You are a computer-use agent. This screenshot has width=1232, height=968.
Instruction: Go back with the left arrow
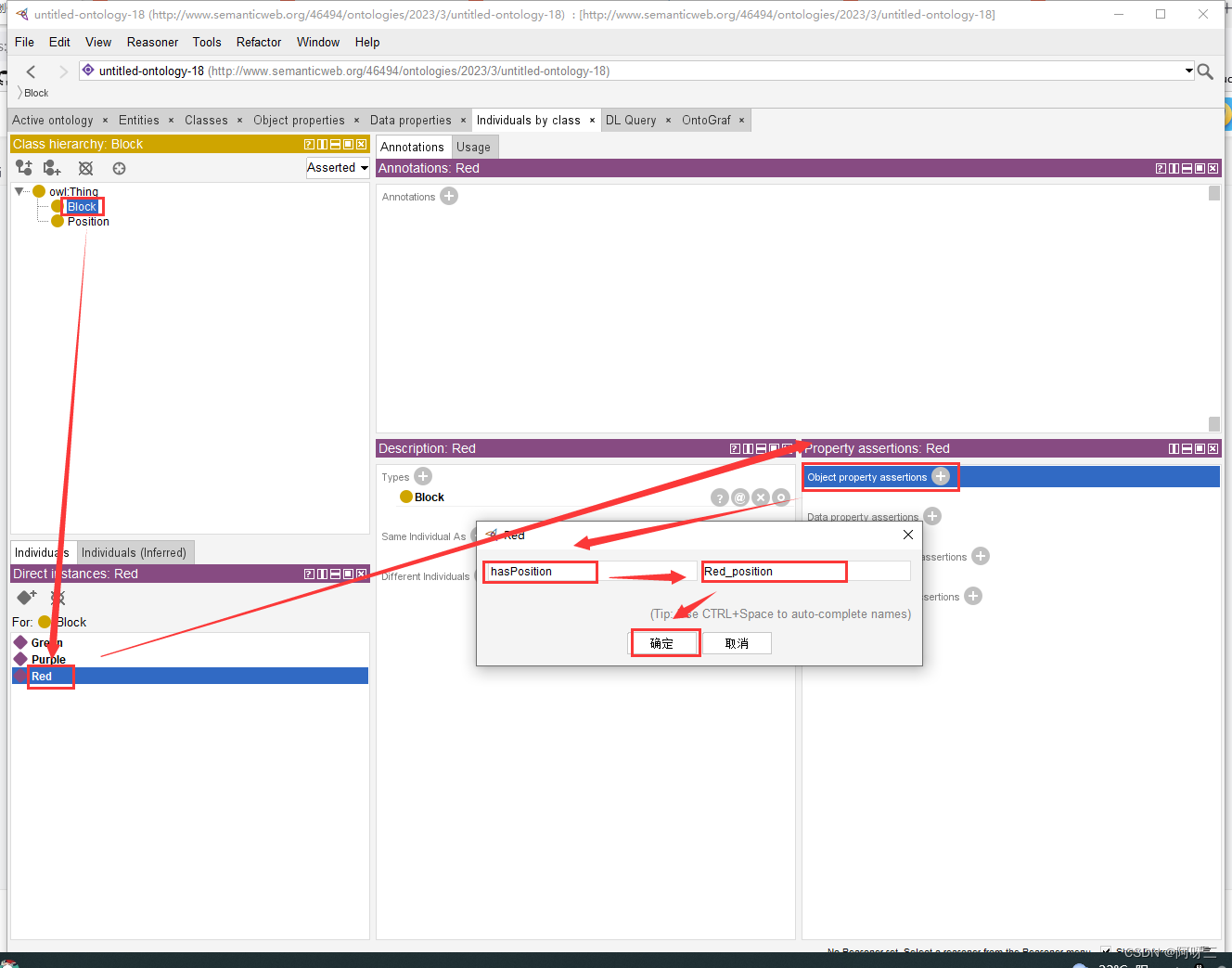click(31, 71)
